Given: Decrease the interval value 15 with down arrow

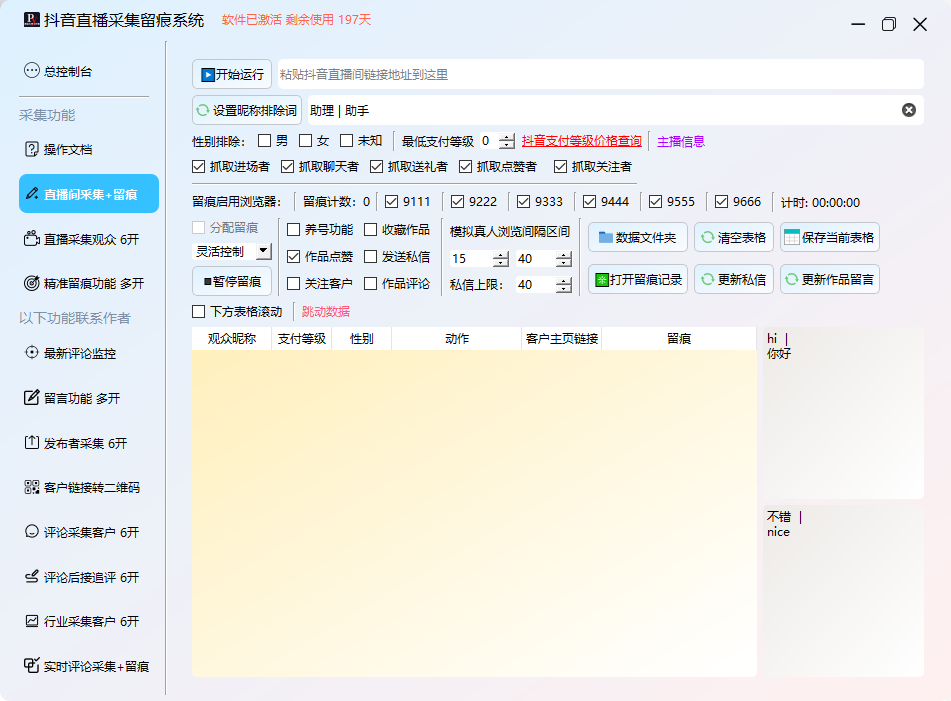Looking at the screenshot, I should [x=500, y=263].
